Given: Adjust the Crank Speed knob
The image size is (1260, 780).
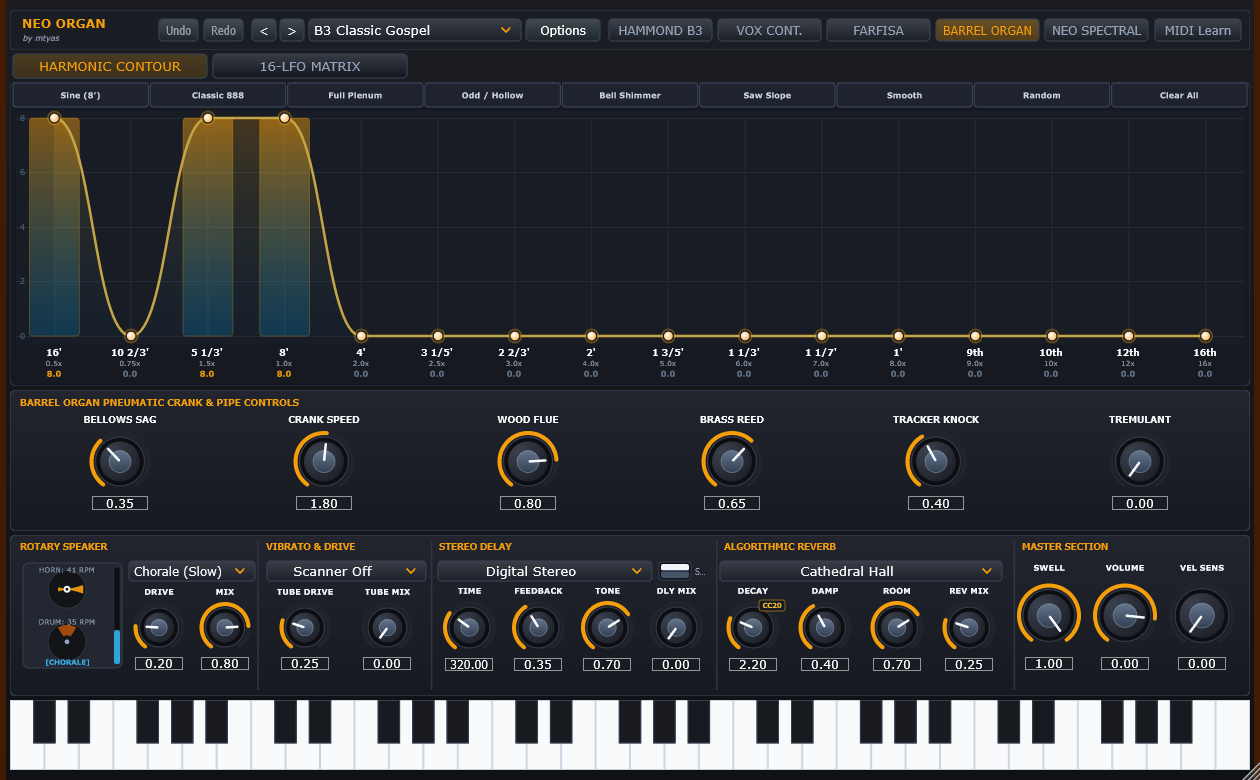Looking at the screenshot, I should click(324, 462).
